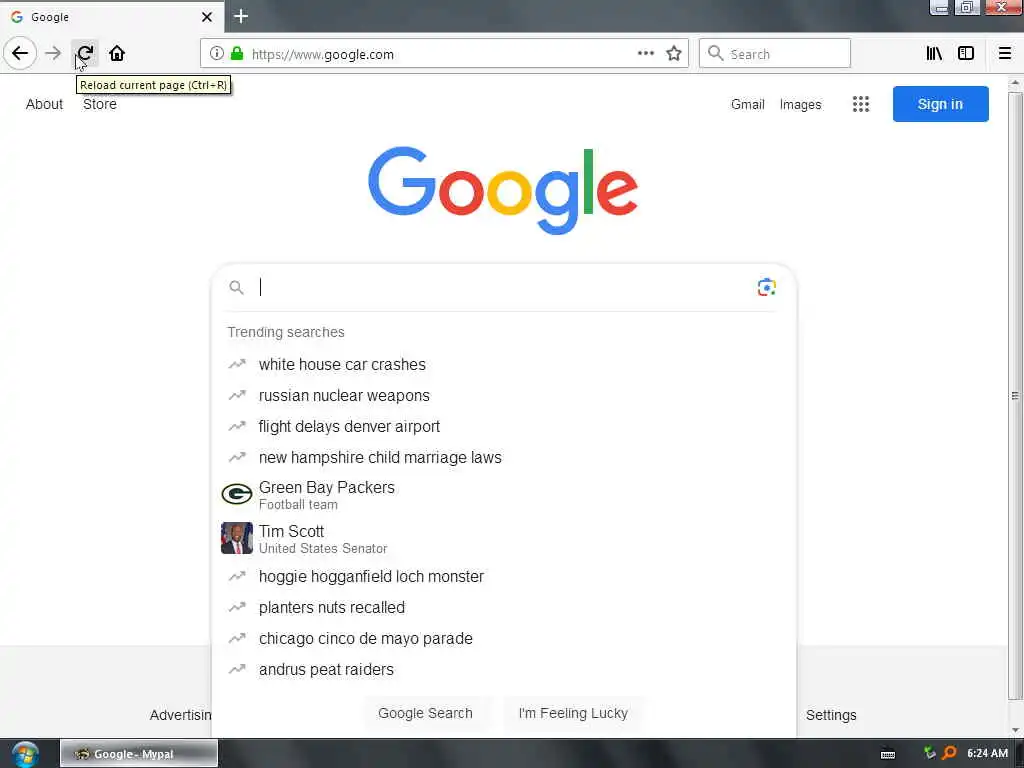Click the page vertical scrollbar thumb
The image size is (1024, 768).
pos(1015,396)
